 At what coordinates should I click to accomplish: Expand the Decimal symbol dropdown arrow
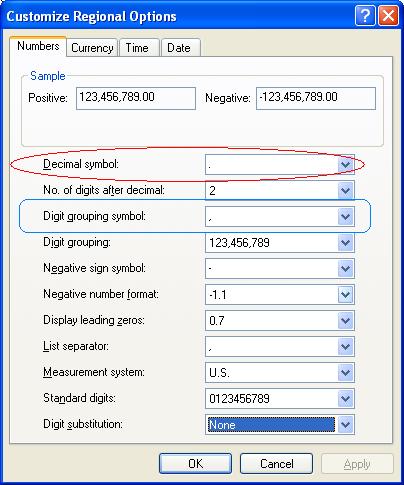click(x=345, y=164)
